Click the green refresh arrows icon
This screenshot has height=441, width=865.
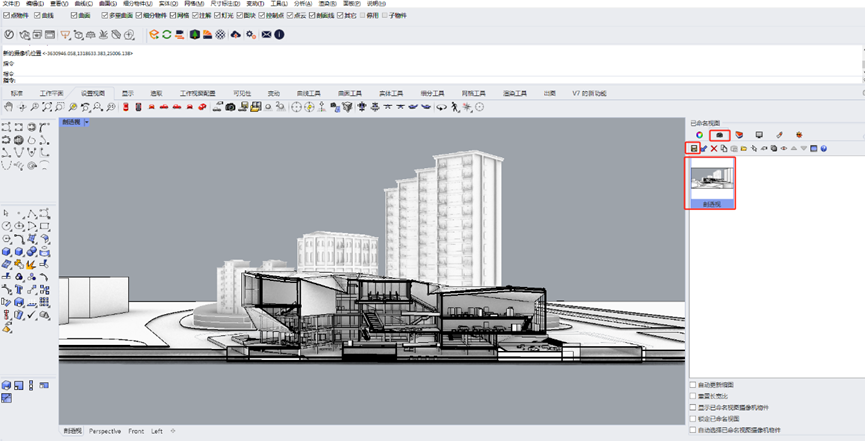167,35
